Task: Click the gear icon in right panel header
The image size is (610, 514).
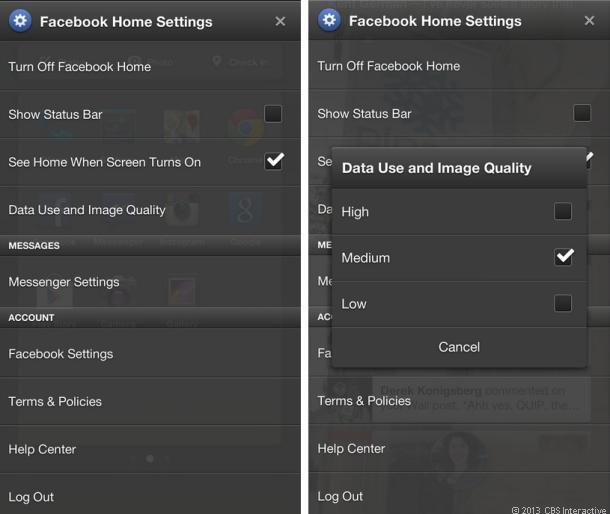Action: [x=329, y=20]
